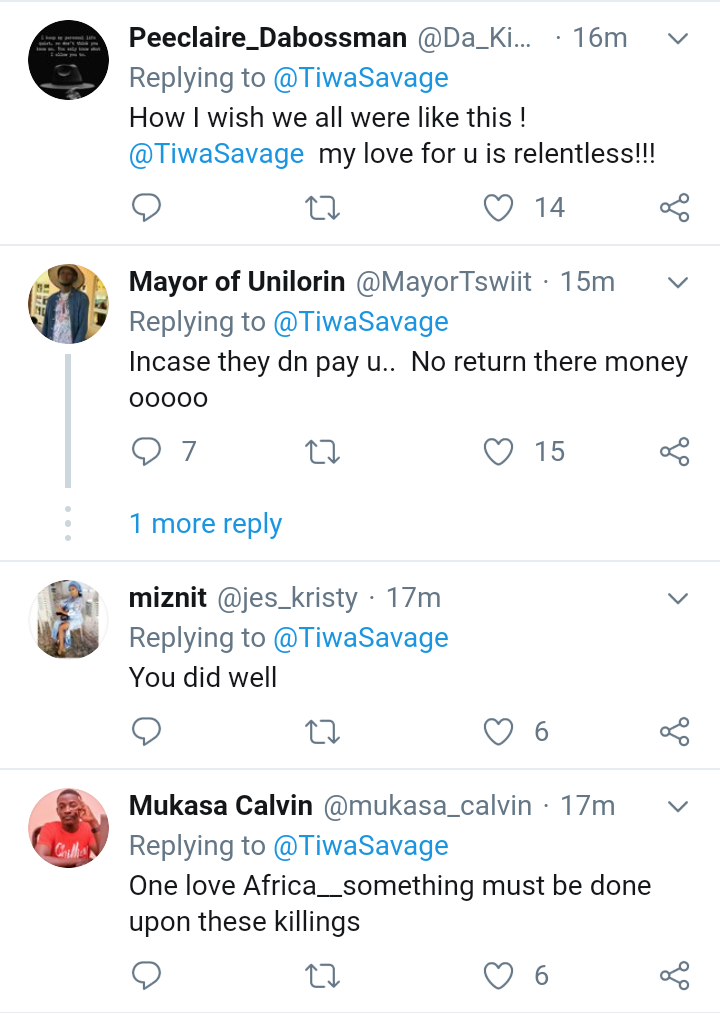Reply to Peeclaire_Dabossman's tweet

tap(147, 208)
